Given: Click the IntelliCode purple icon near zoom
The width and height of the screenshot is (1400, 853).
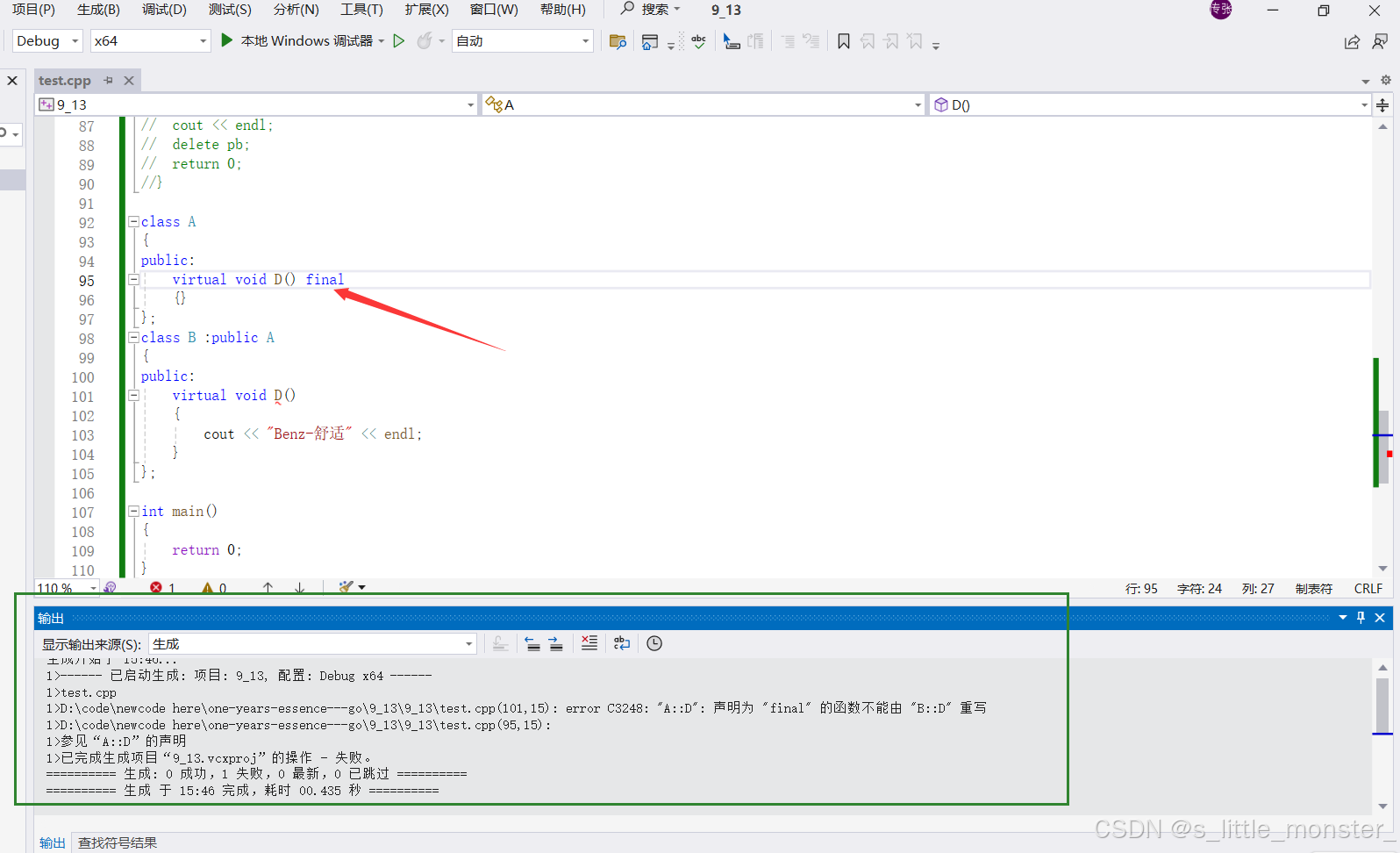Looking at the screenshot, I should pyautogui.click(x=110, y=588).
